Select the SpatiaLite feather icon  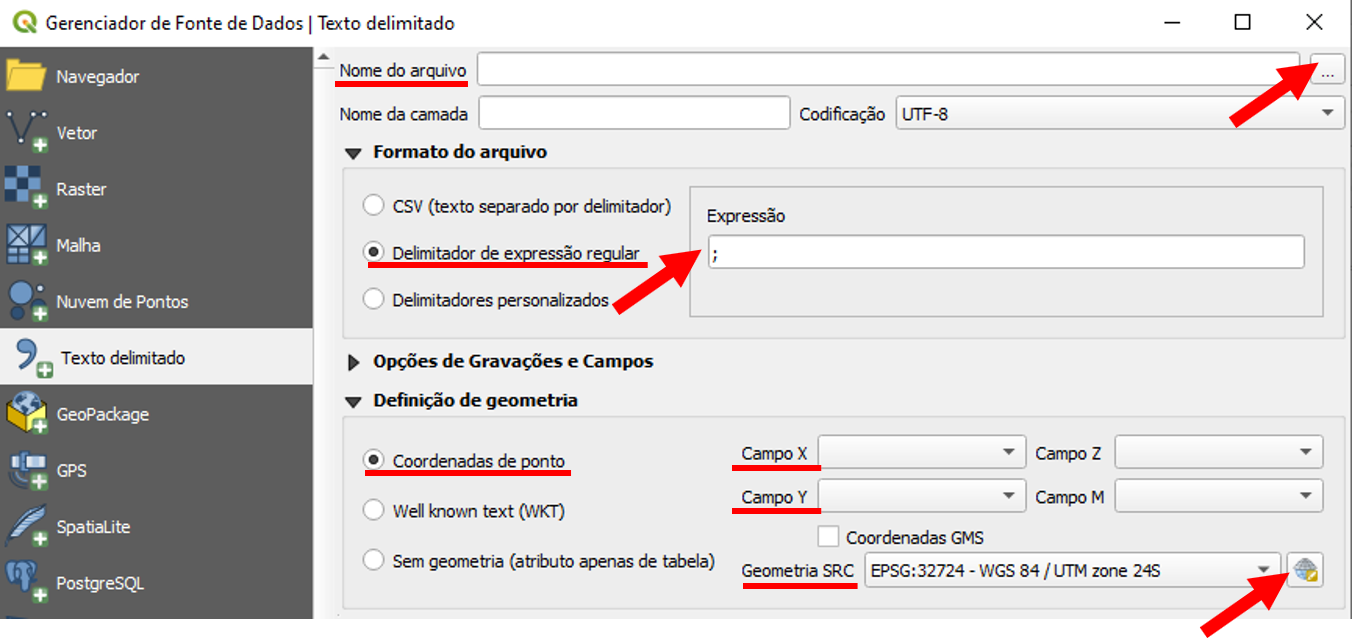[26, 526]
